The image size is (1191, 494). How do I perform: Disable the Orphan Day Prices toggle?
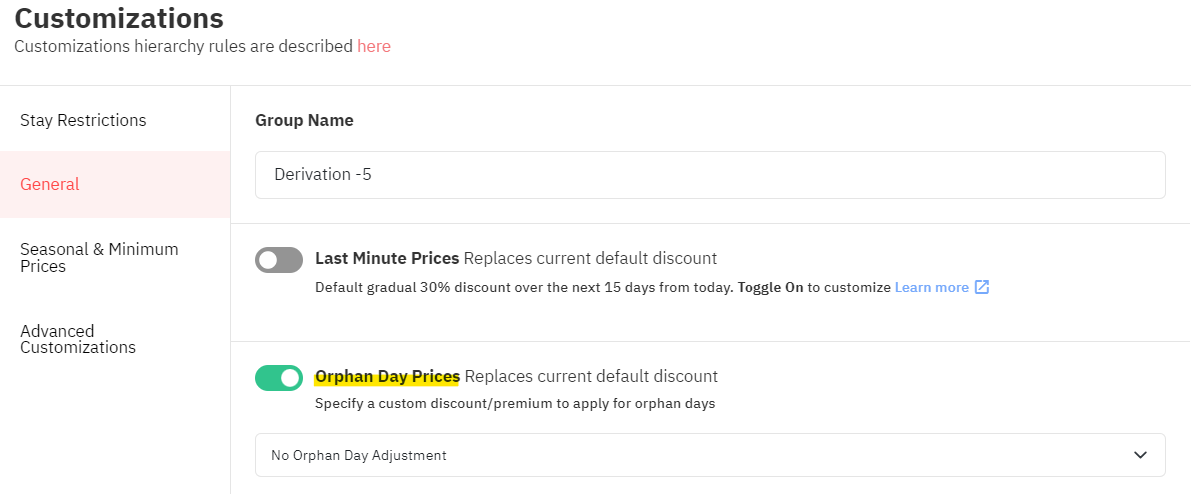click(x=279, y=377)
